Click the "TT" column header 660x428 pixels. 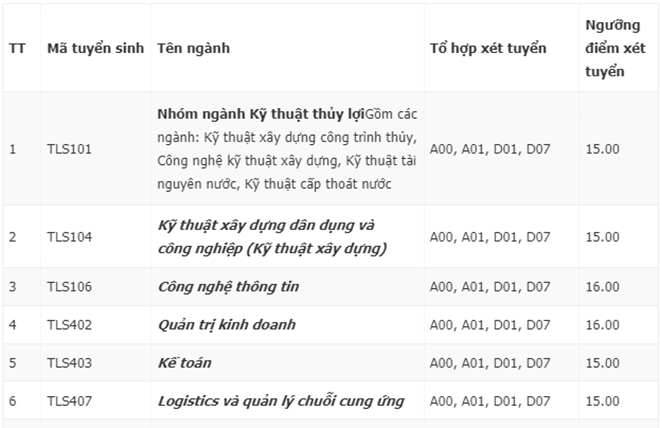[17, 48]
